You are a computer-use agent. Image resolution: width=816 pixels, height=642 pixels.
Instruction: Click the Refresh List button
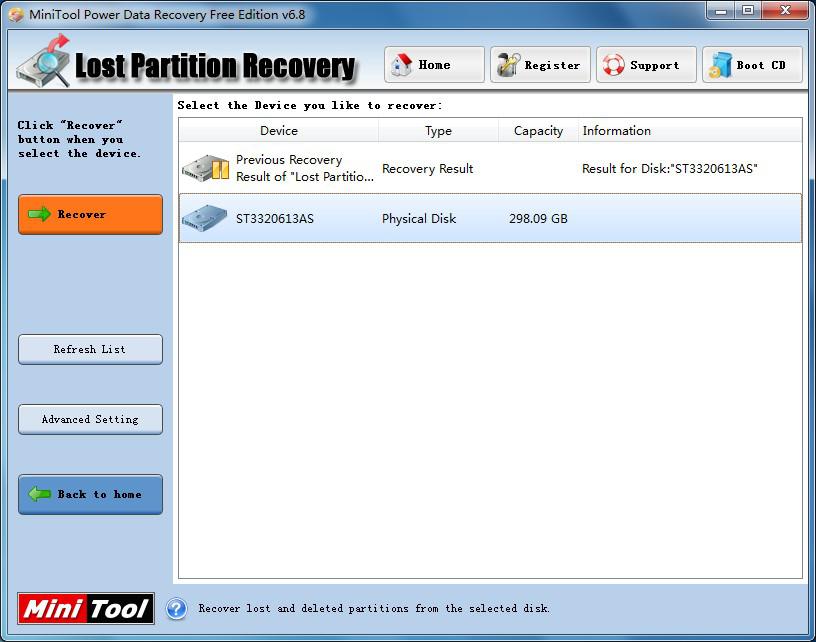90,349
